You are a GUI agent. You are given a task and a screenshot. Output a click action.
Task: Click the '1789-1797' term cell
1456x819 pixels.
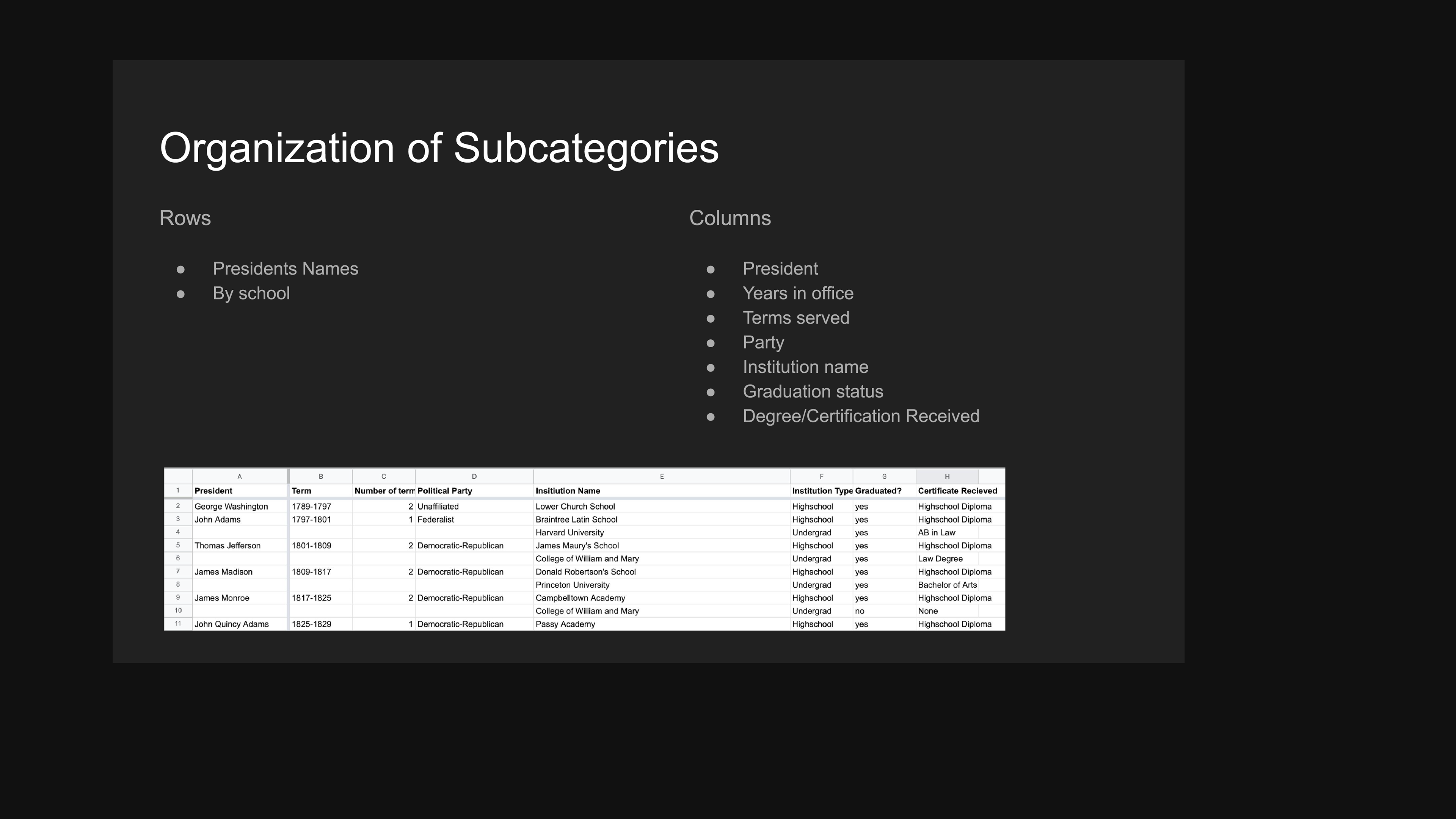pos(321,507)
